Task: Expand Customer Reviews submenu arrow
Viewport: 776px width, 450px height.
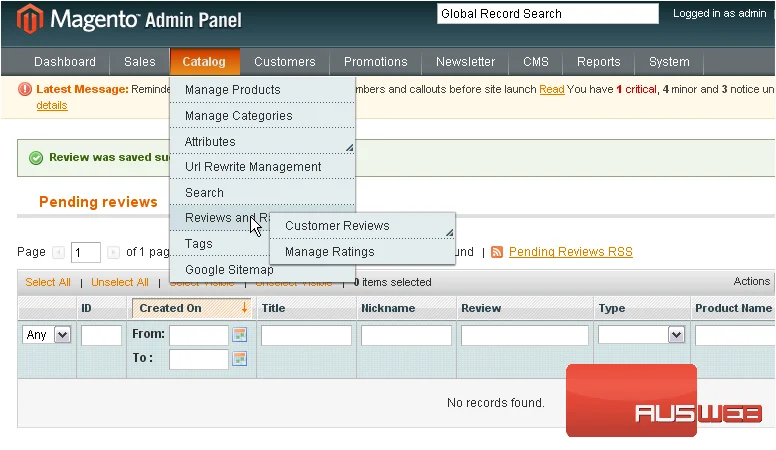Action: click(x=449, y=232)
